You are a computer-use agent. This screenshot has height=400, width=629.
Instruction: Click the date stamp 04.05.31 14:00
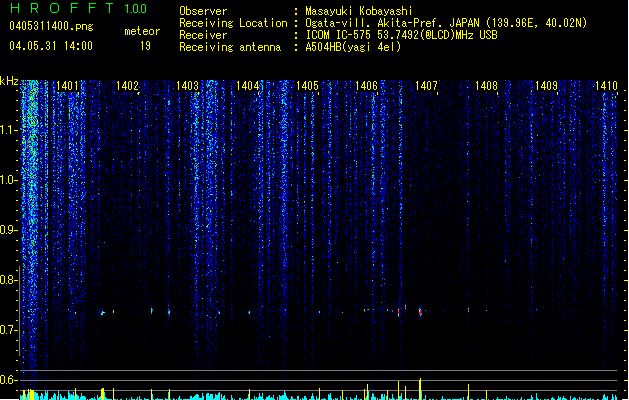click(x=51, y=46)
